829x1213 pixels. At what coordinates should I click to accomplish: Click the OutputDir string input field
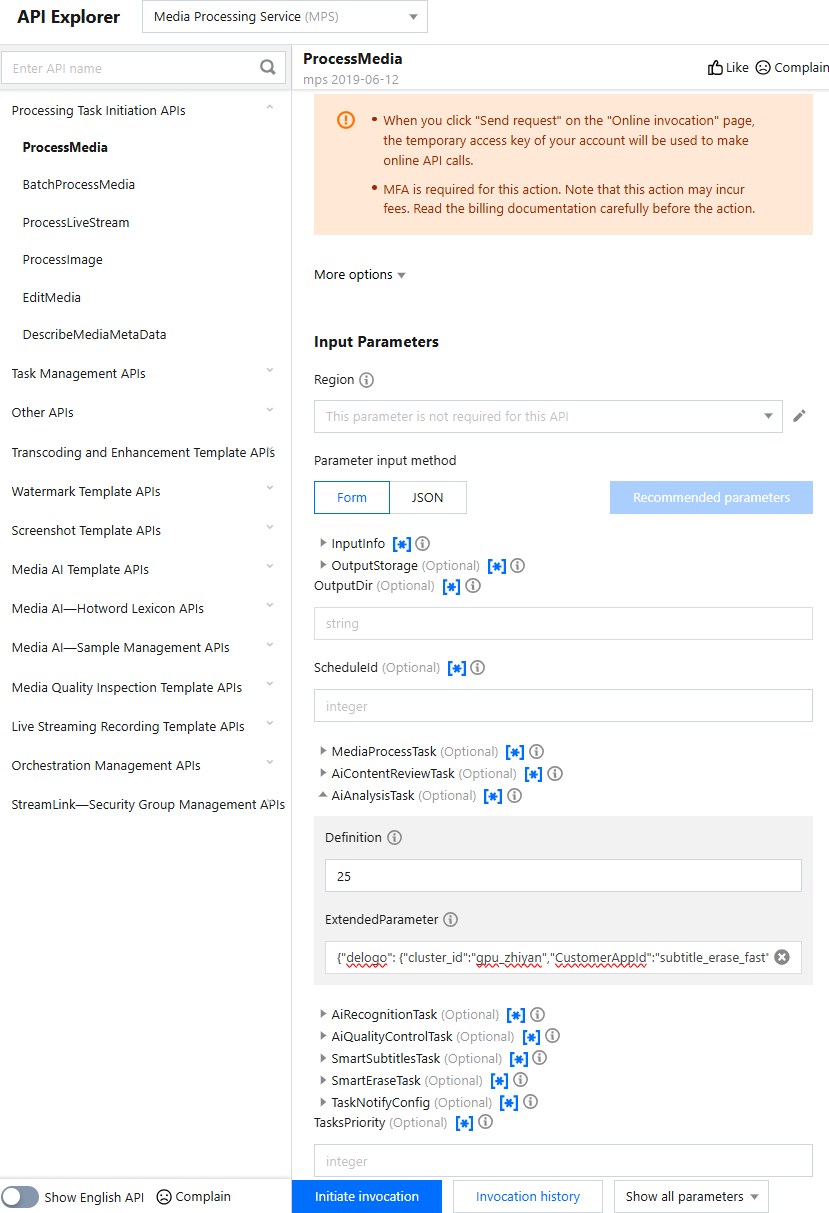pos(563,623)
